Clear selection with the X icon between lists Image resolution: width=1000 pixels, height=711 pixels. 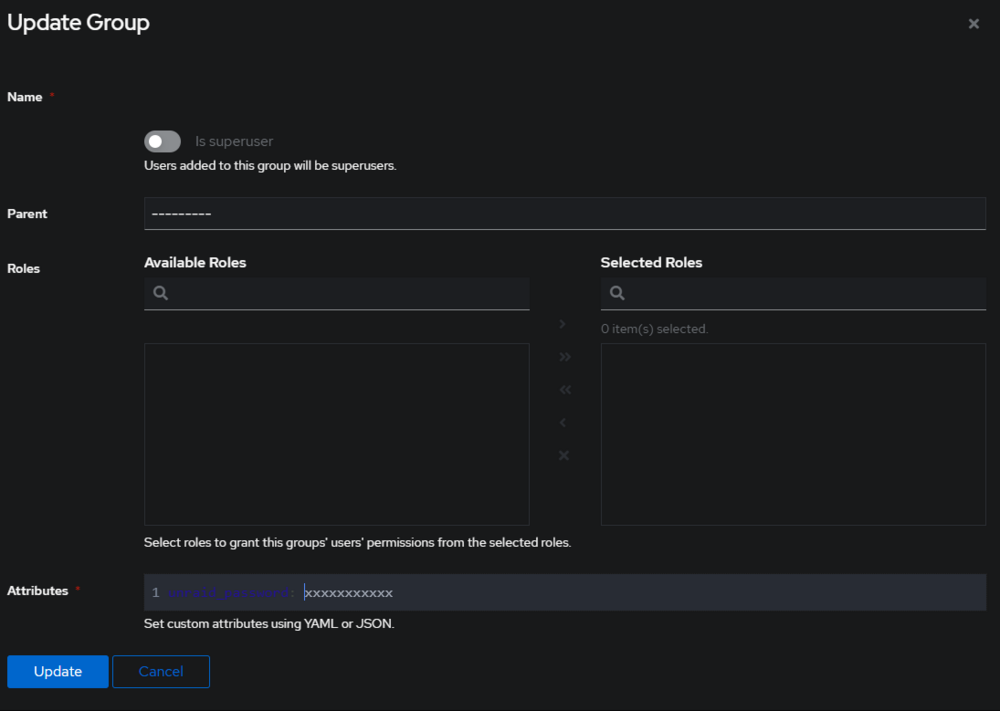[564, 455]
